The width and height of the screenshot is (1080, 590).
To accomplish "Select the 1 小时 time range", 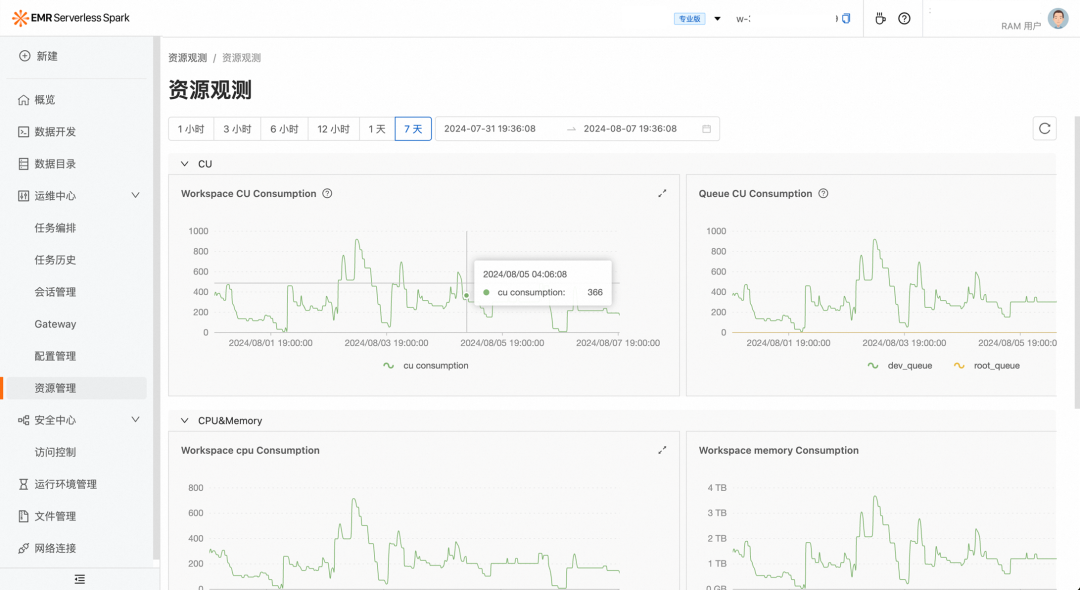I will (191, 129).
